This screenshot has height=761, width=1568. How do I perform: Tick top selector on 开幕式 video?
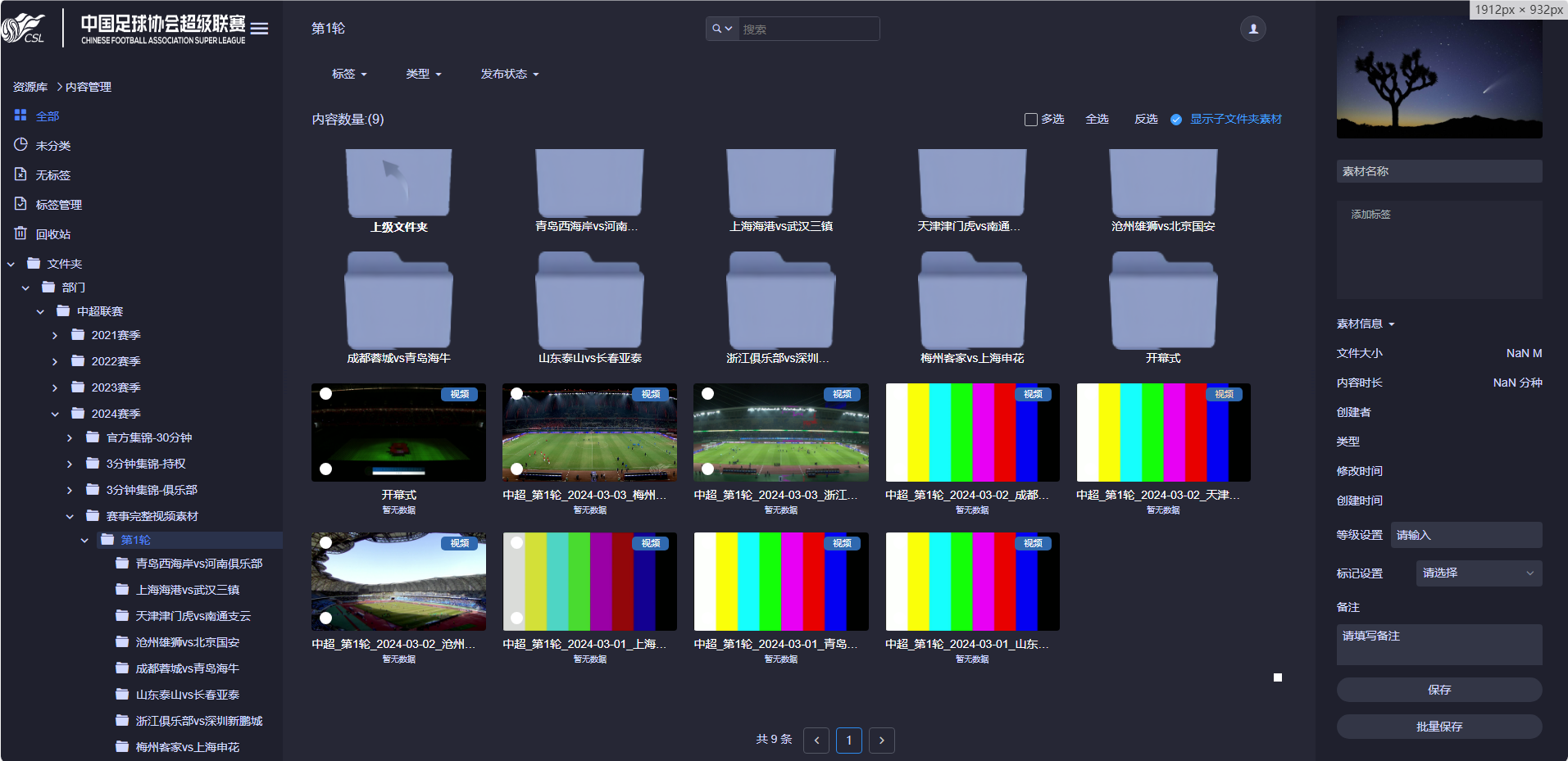pos(325,394)
